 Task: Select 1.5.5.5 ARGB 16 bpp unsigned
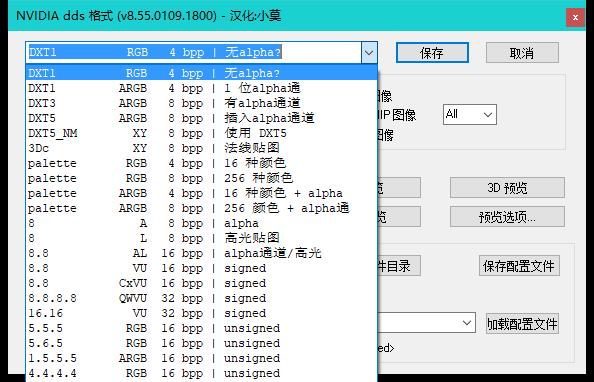(x=202, y=358)
